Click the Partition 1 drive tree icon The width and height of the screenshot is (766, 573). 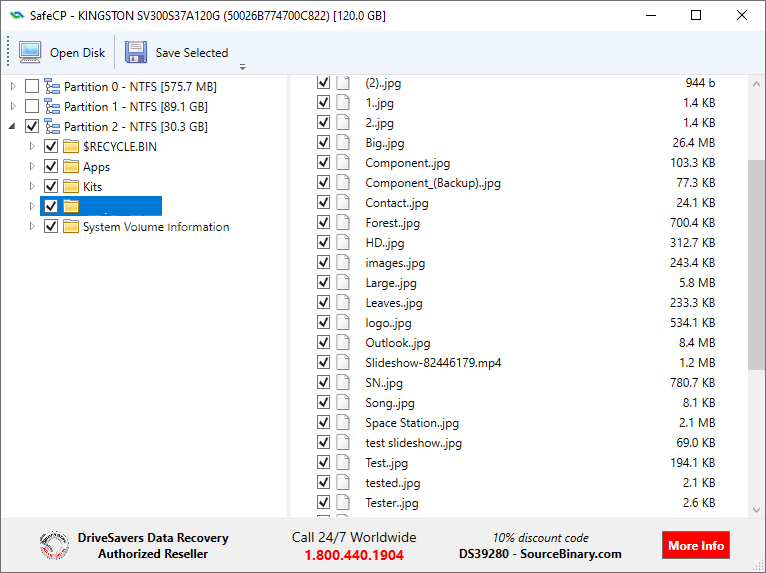click(52, 106)
